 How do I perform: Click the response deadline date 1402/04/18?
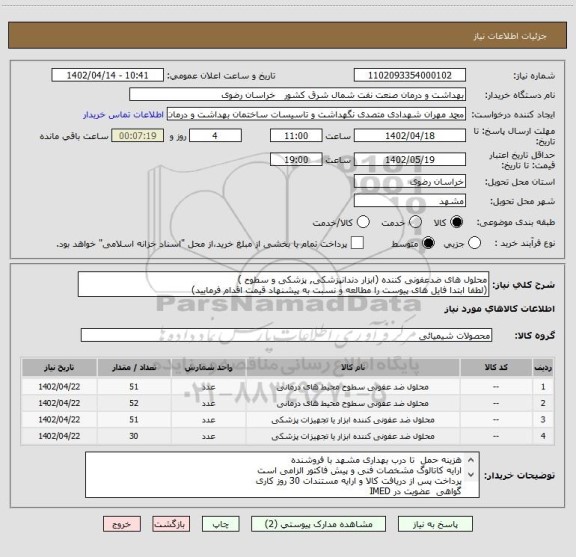[x=410, y=135]
